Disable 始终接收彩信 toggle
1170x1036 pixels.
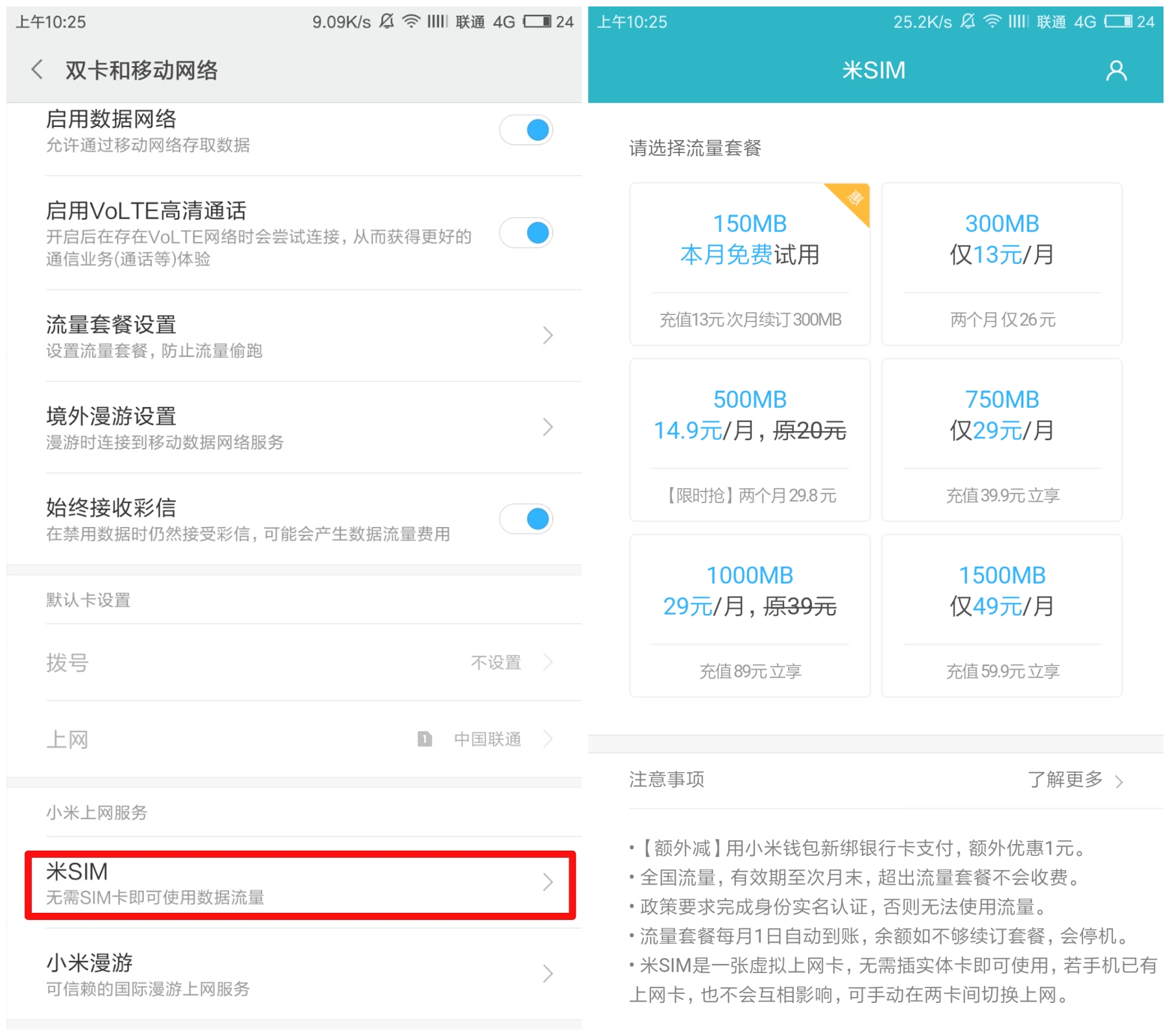pos(527,519)
